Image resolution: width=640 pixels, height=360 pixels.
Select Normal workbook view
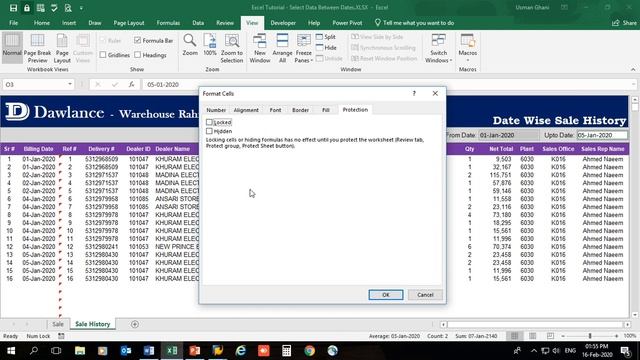[12, 47]
